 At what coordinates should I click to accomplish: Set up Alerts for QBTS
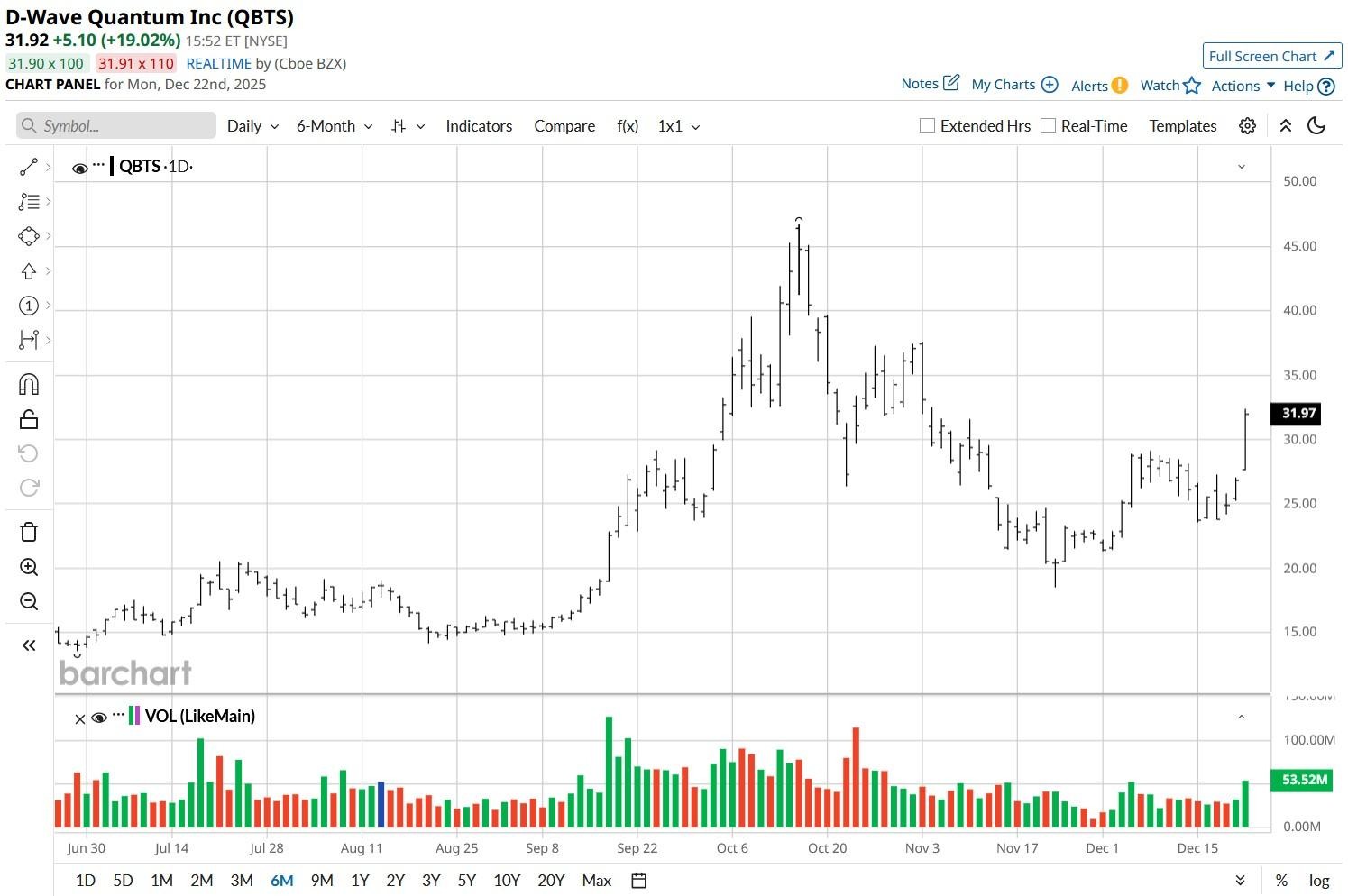coord(1099,86)
